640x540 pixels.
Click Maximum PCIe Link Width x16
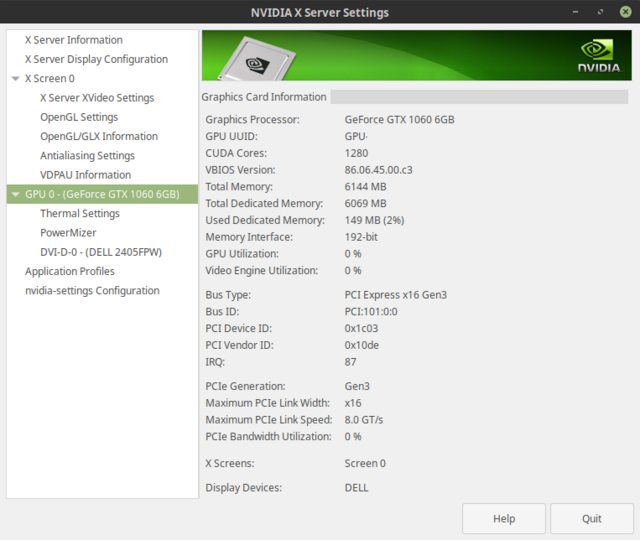pyautogui.click(x=353, y=403)
